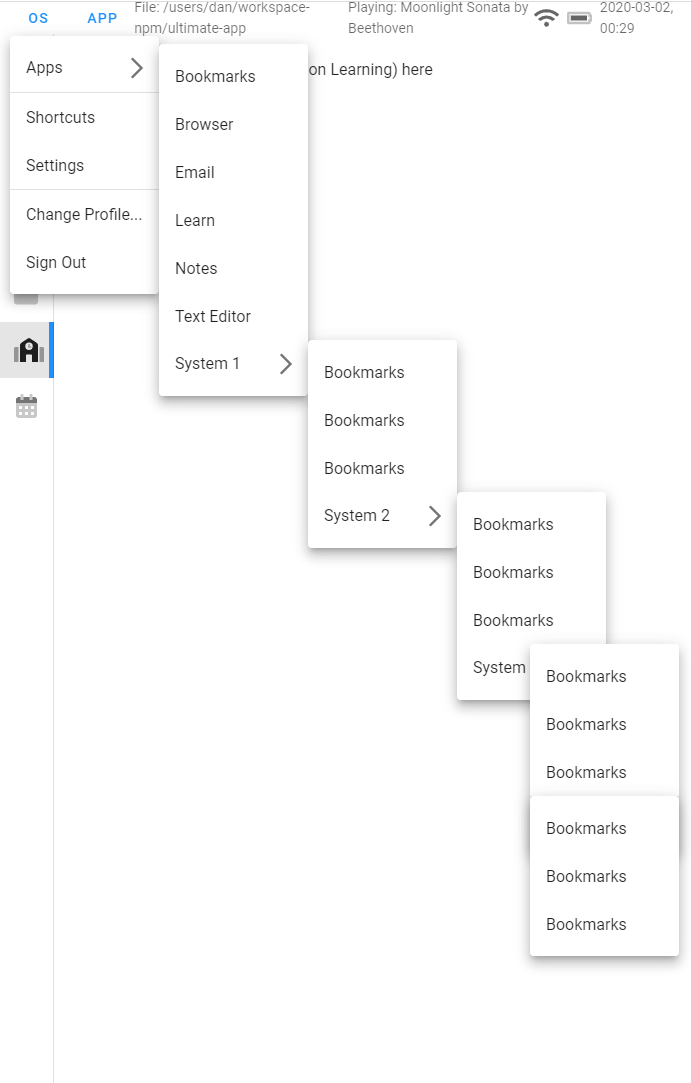Open the Text Editor entry
This screenshot has width=691, height=1083.
(214, 316)
